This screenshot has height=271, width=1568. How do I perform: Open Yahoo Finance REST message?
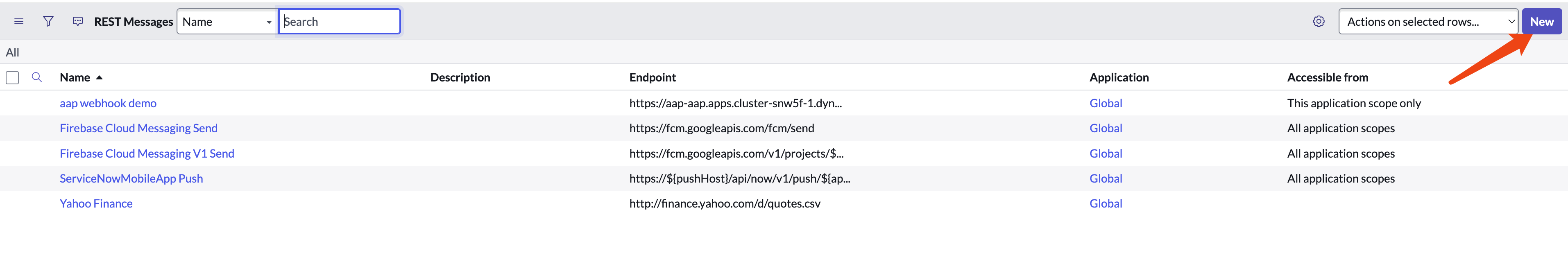click(x=95, y=203)
